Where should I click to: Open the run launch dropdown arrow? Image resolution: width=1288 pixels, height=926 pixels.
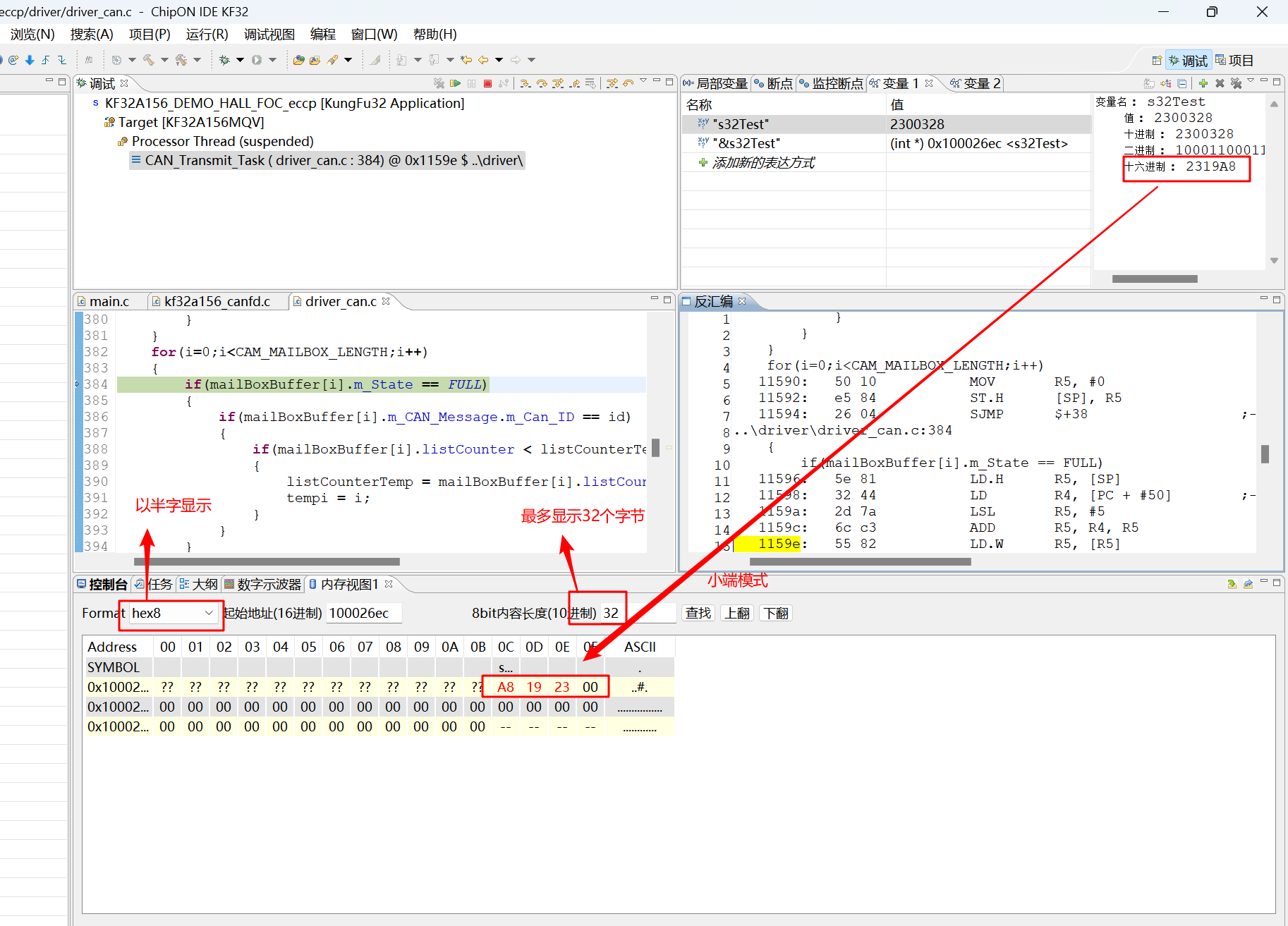pos(272,60)
